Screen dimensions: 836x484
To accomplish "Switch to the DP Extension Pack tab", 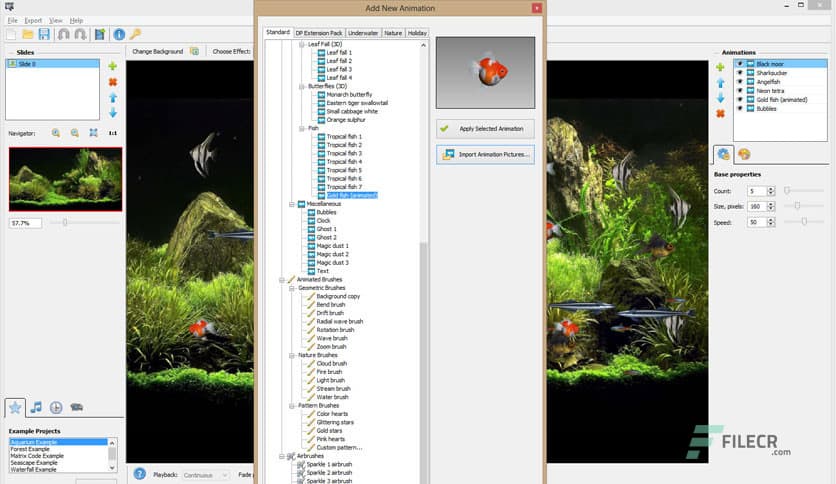I will click(x=319, y=33).
